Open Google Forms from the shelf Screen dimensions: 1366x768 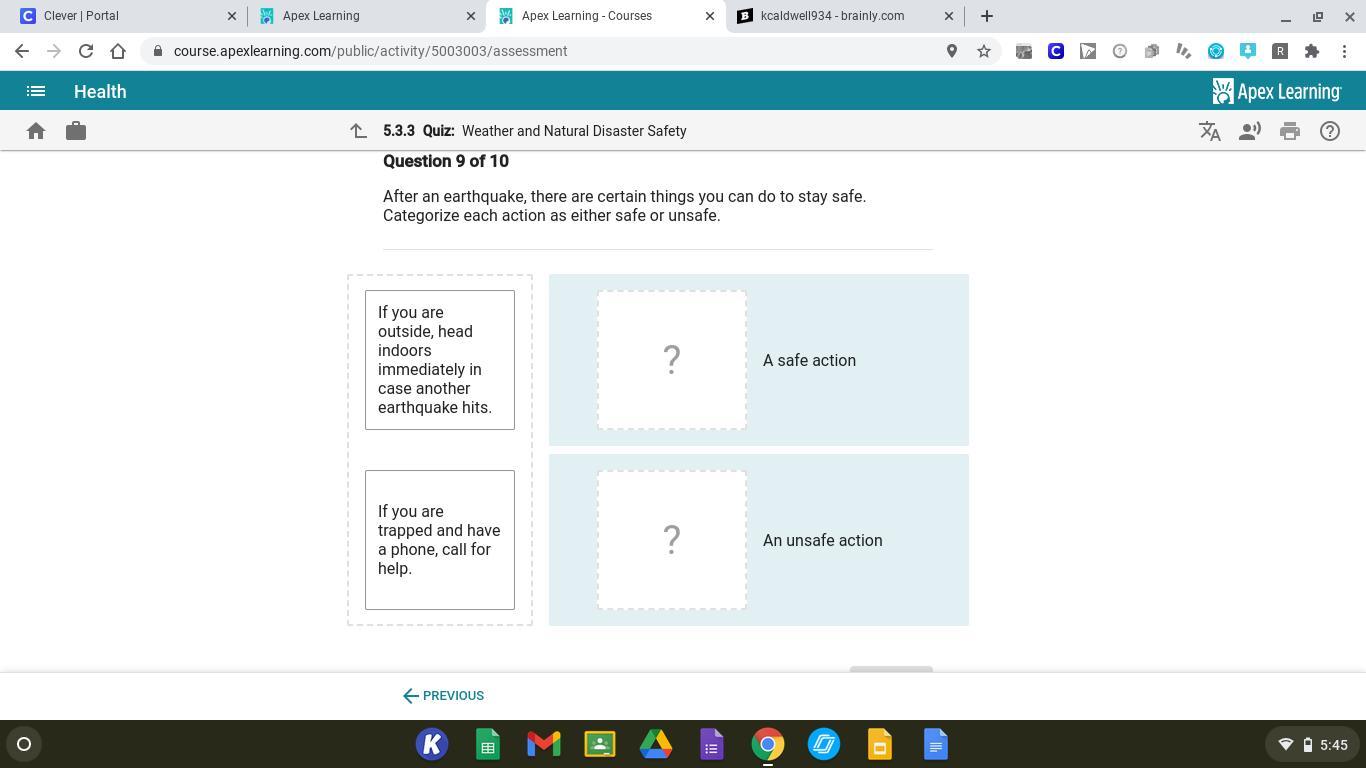[x=712, y=744]
